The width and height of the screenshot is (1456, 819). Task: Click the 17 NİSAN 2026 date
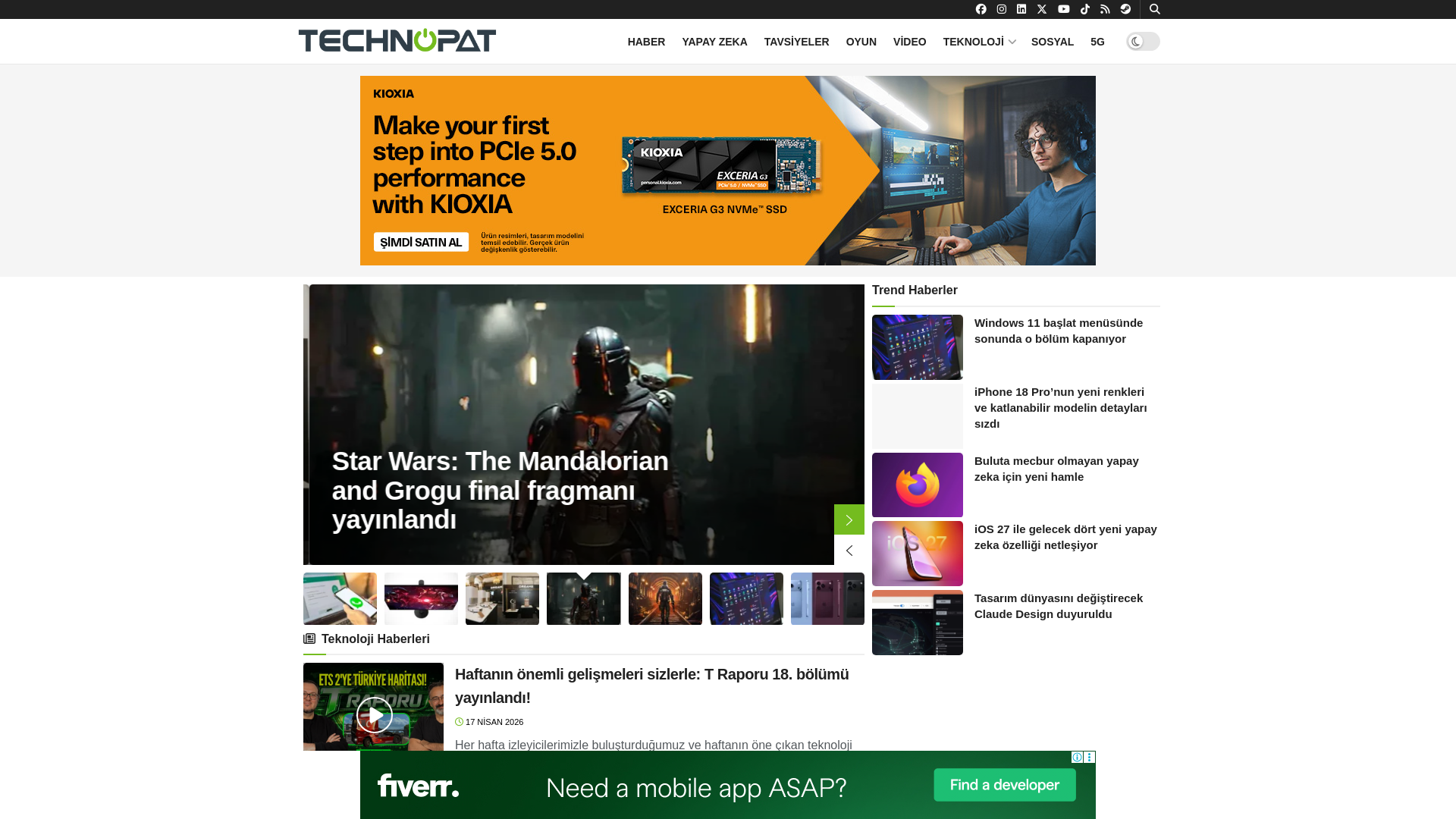coord(494,722)
